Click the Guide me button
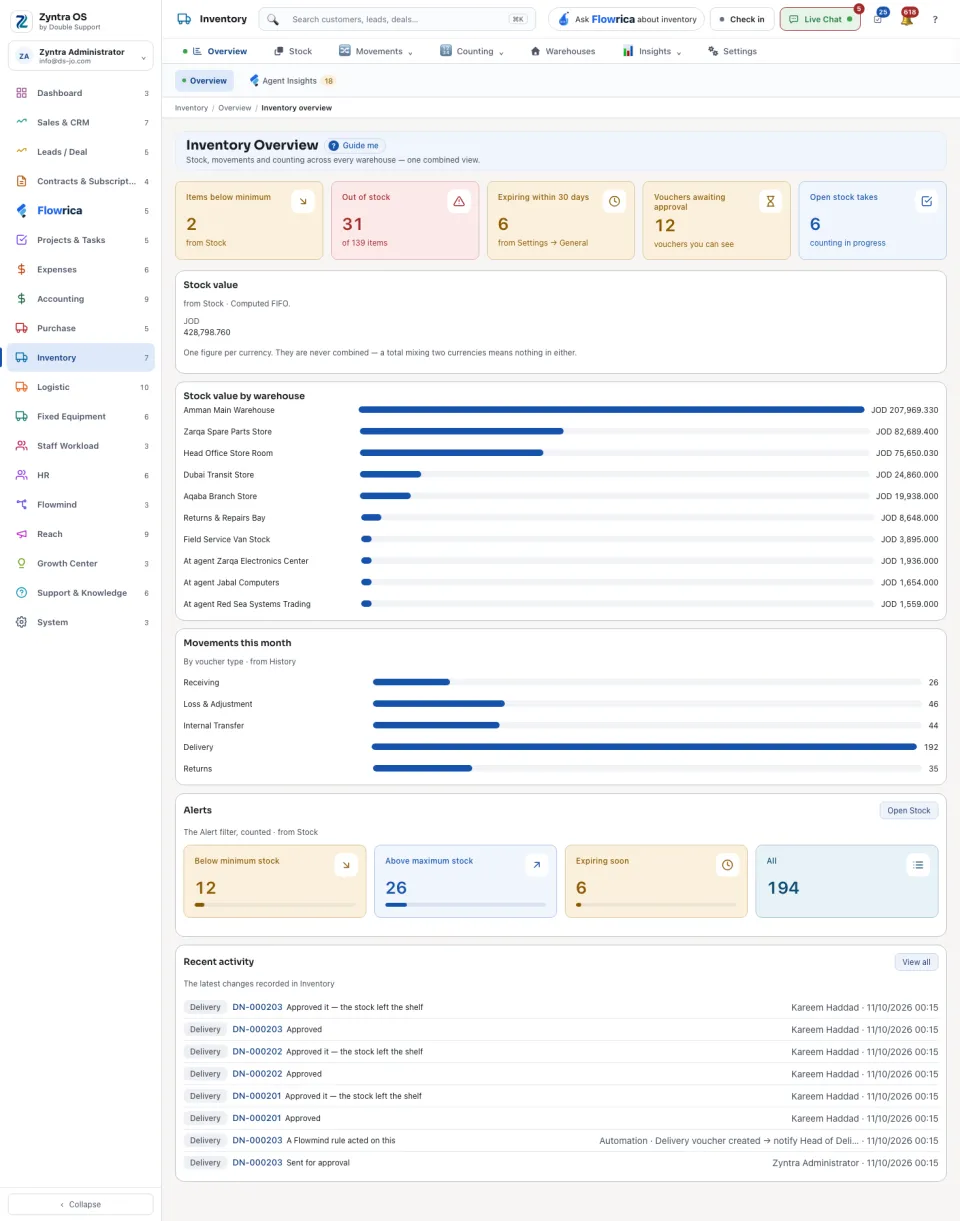 (355, 146)
